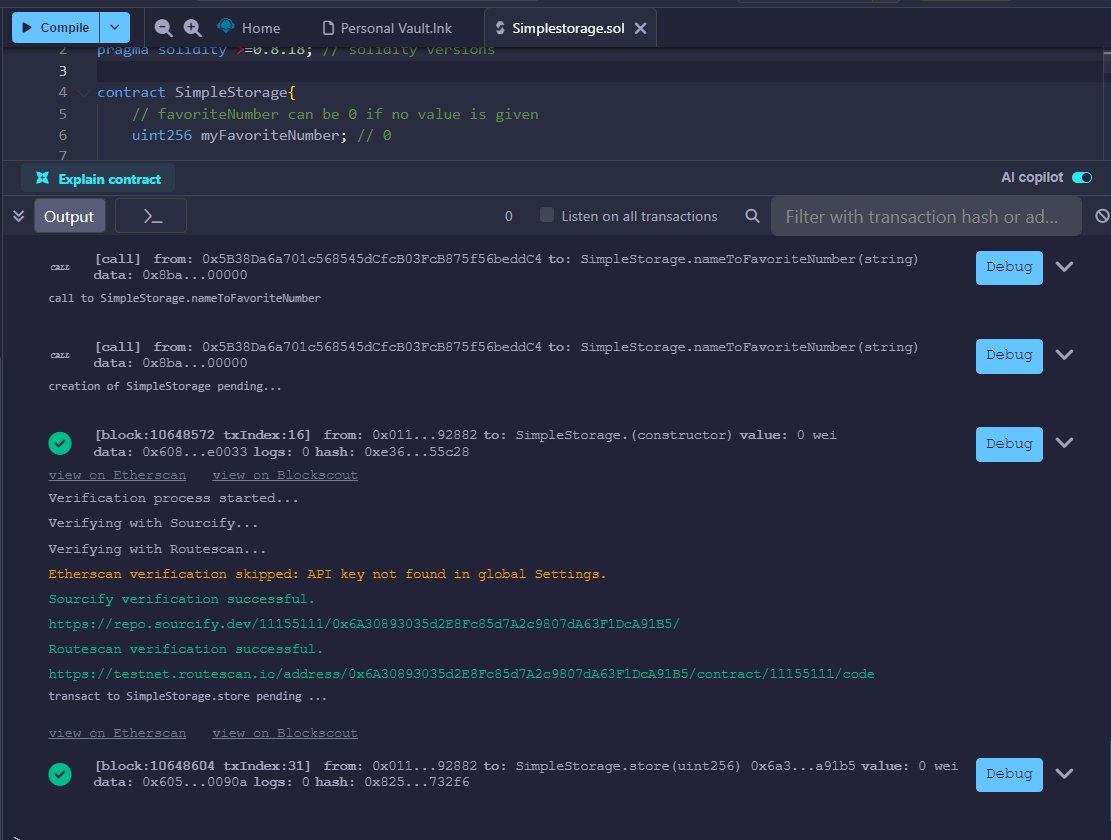Debug the first nameToFavoriteNumber call
This screenshot has width=1111, height=840.
tap(1009, 267)
